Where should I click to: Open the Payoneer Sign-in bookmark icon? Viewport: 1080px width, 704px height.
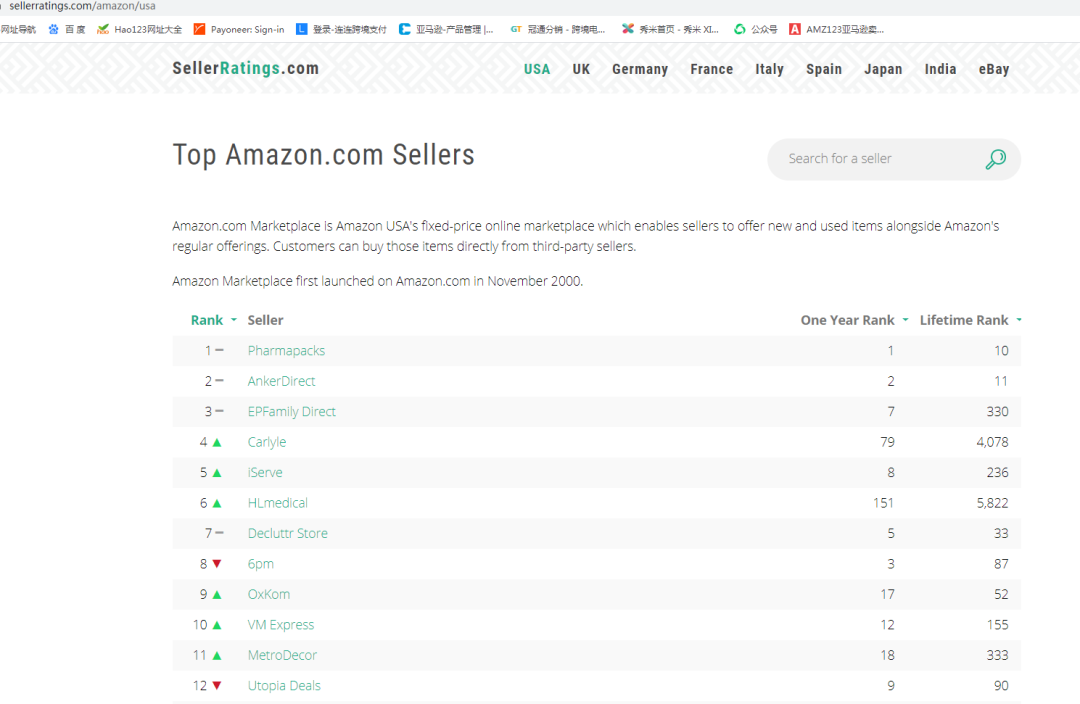click(199, 29)
